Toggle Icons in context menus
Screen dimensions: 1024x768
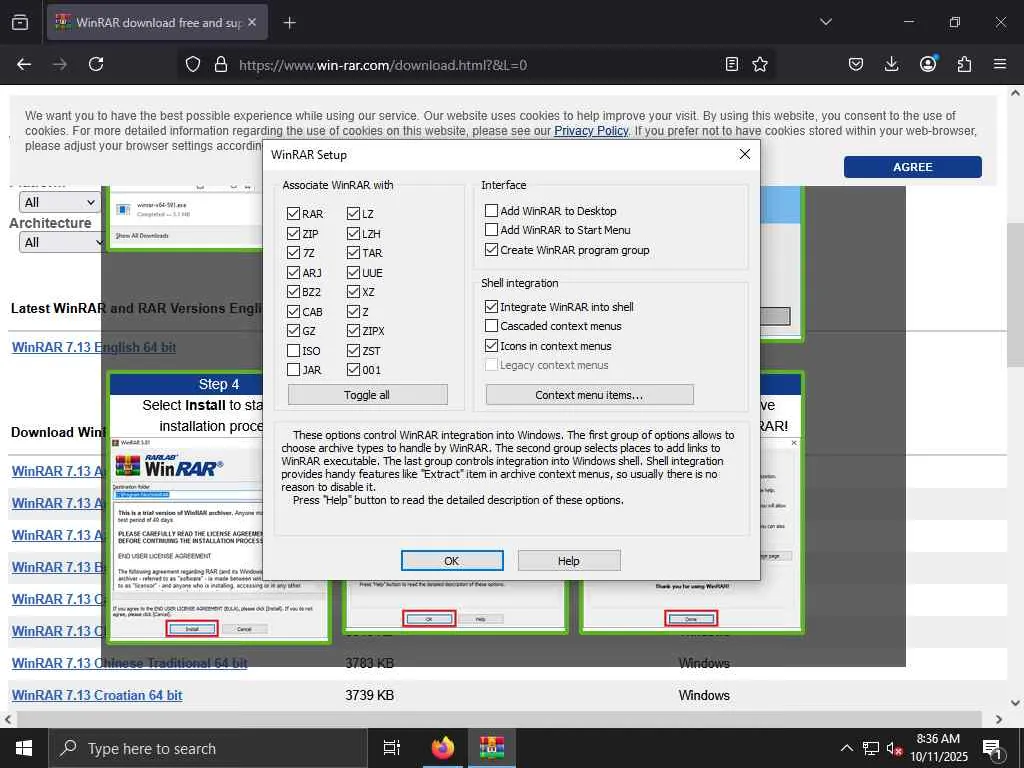pos(491,345)
